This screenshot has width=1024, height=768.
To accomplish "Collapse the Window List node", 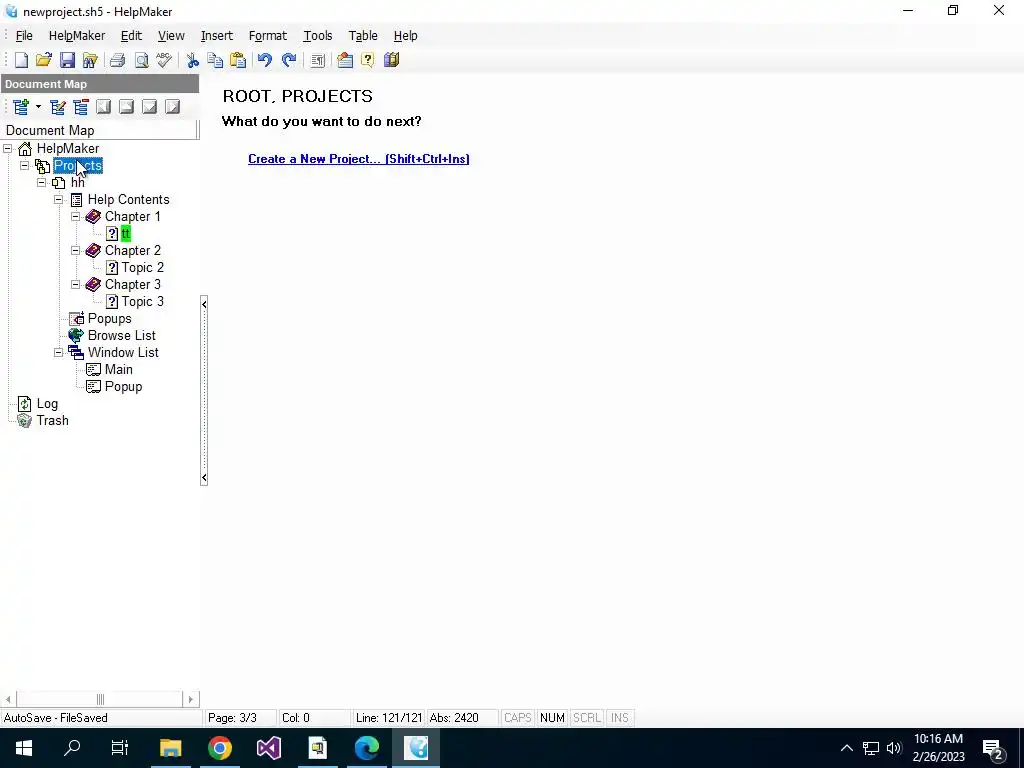I will point(59,353).
